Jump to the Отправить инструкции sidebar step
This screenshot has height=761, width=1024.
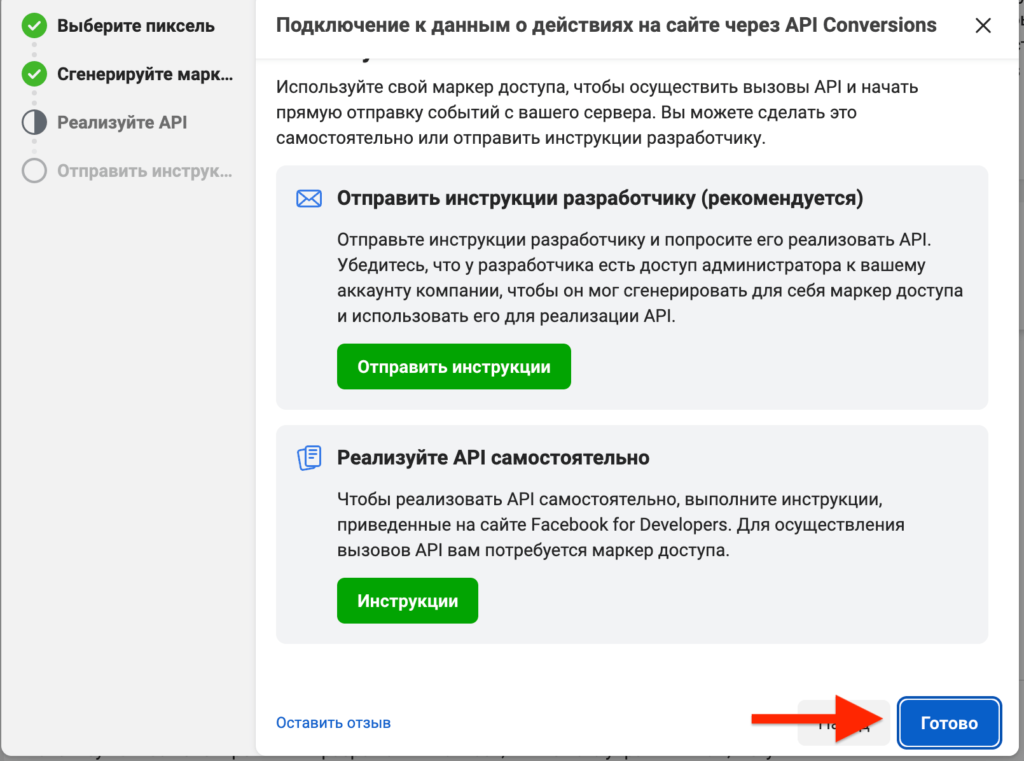(x=144, y=171)
